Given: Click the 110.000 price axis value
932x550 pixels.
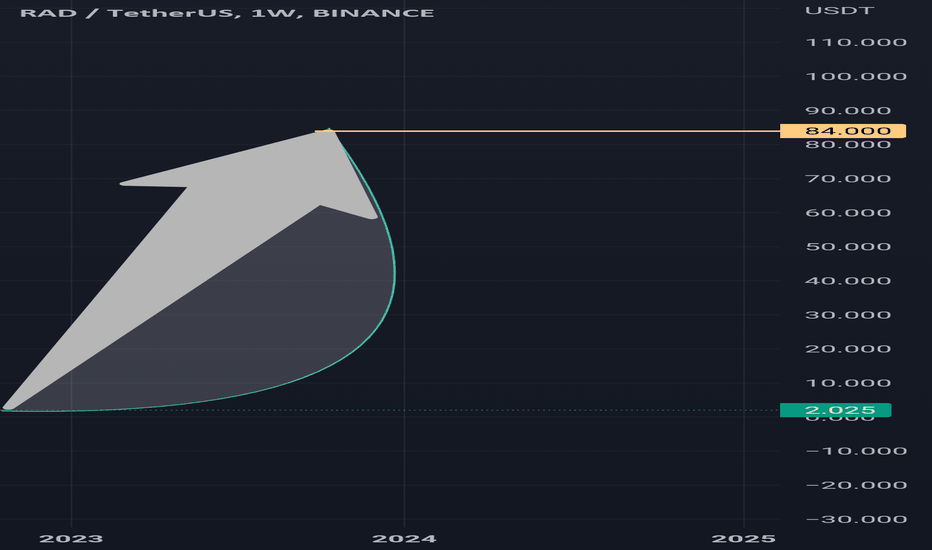Looking at the screenshot, I should [x=856, y=42].
